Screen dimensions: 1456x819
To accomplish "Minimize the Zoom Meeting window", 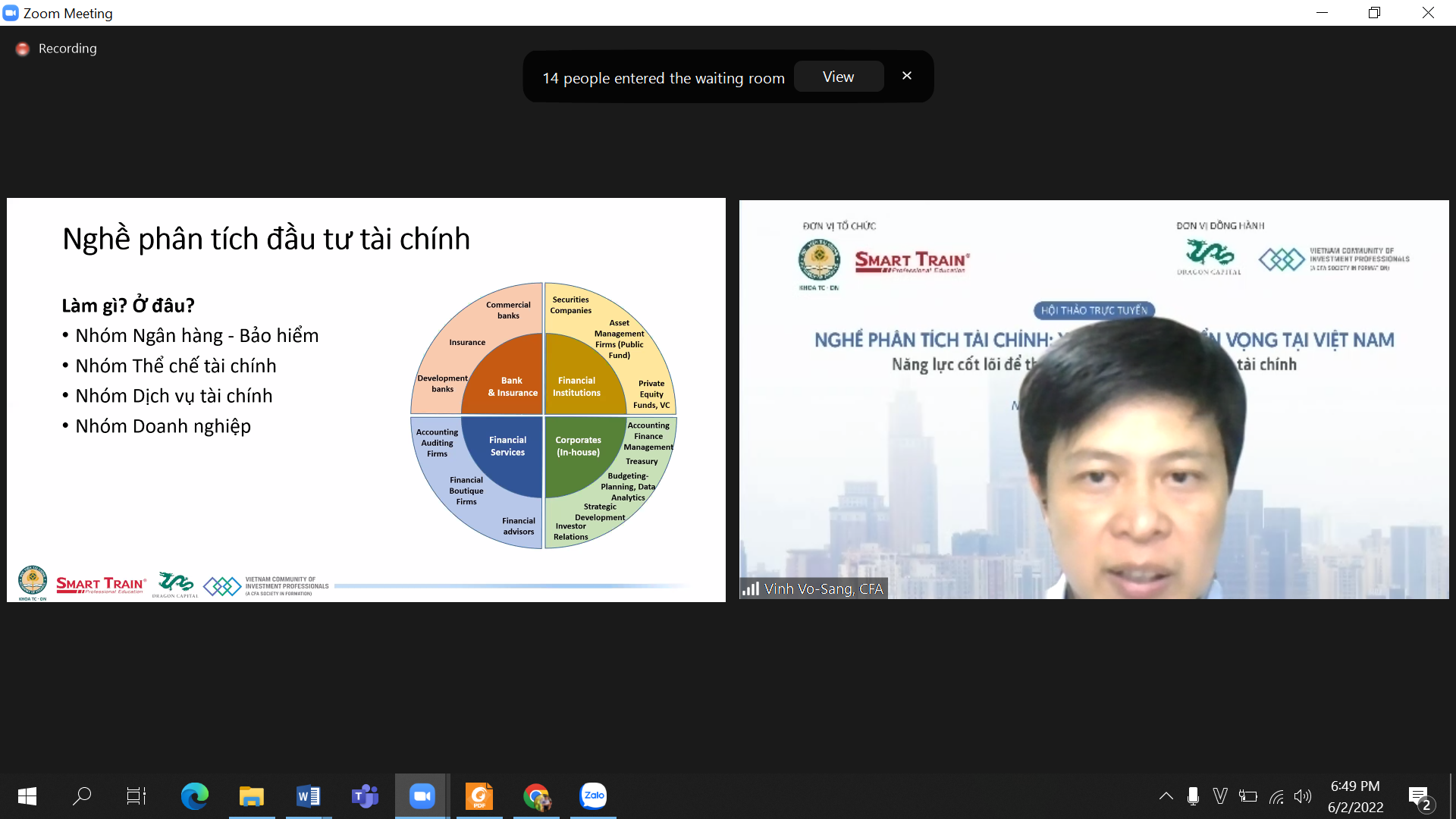I will coord(1322,13).
